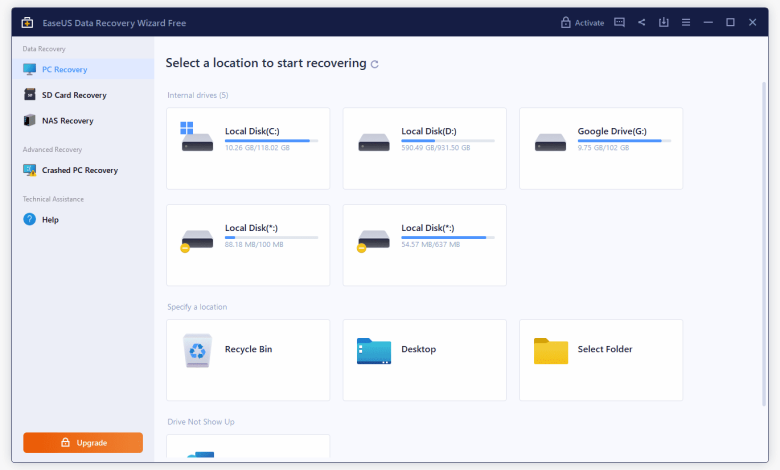780x470 pixels.
Task: Click the Google Drive(G:) drive icon
Action: [550, 142]
